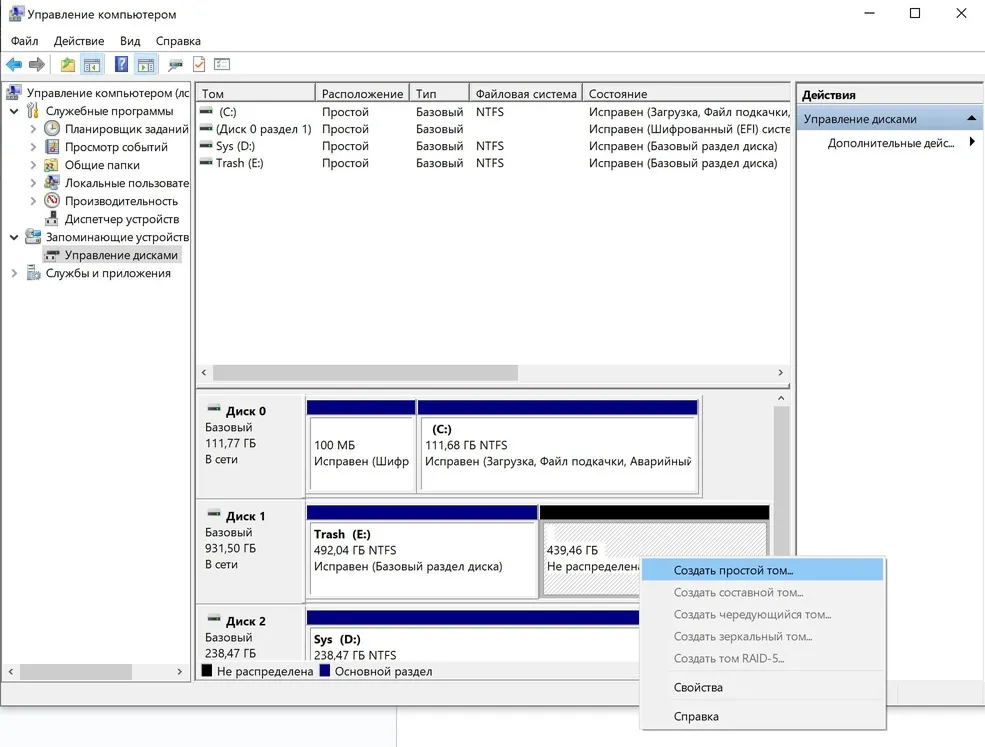Collapse the Служебные программы tree node
The width and height of the screenshot is (985, 747).
click(x=14, y=111)
